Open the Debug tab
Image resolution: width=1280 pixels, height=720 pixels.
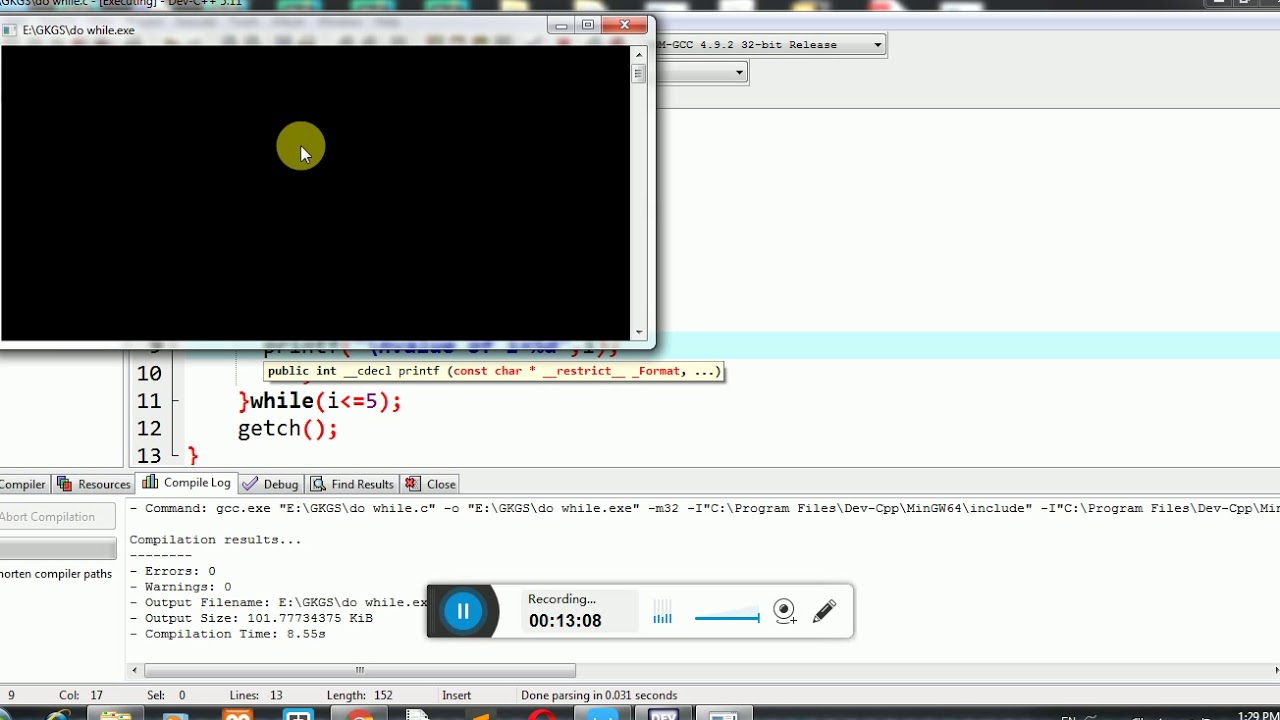[271, 484]
